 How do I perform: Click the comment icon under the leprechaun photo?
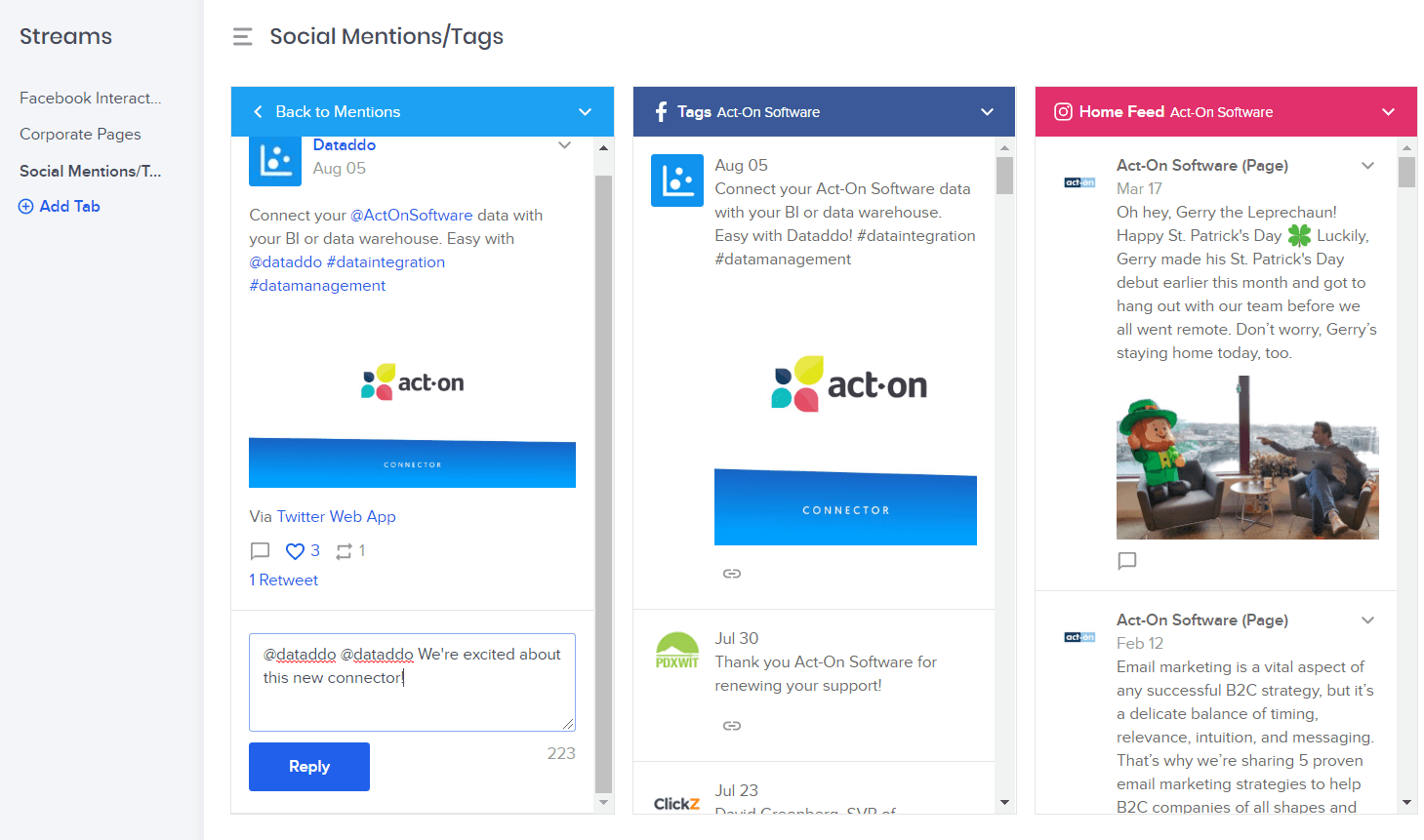coord(1127,561)
